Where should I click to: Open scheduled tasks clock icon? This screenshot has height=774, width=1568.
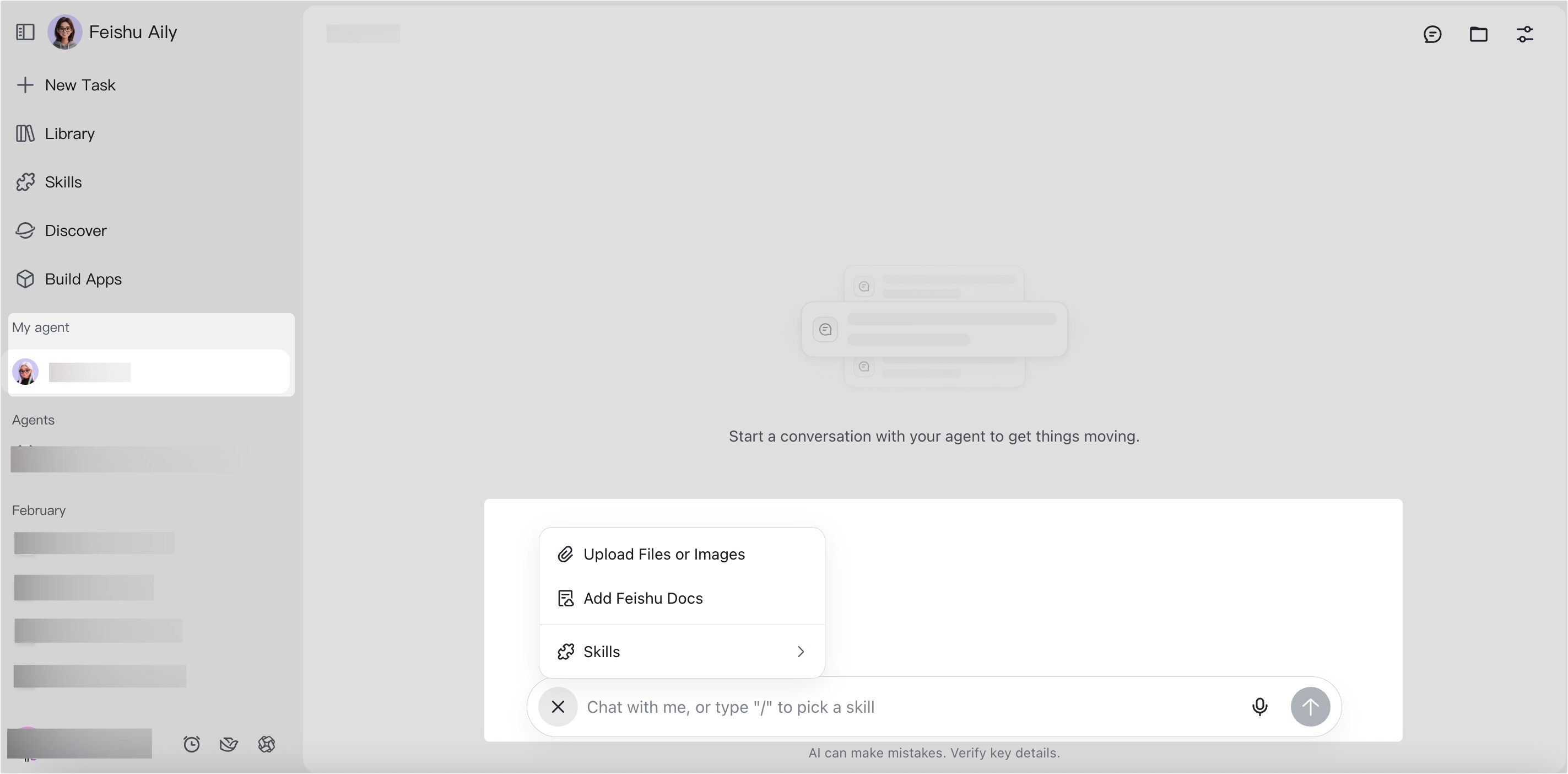point(192,744)
